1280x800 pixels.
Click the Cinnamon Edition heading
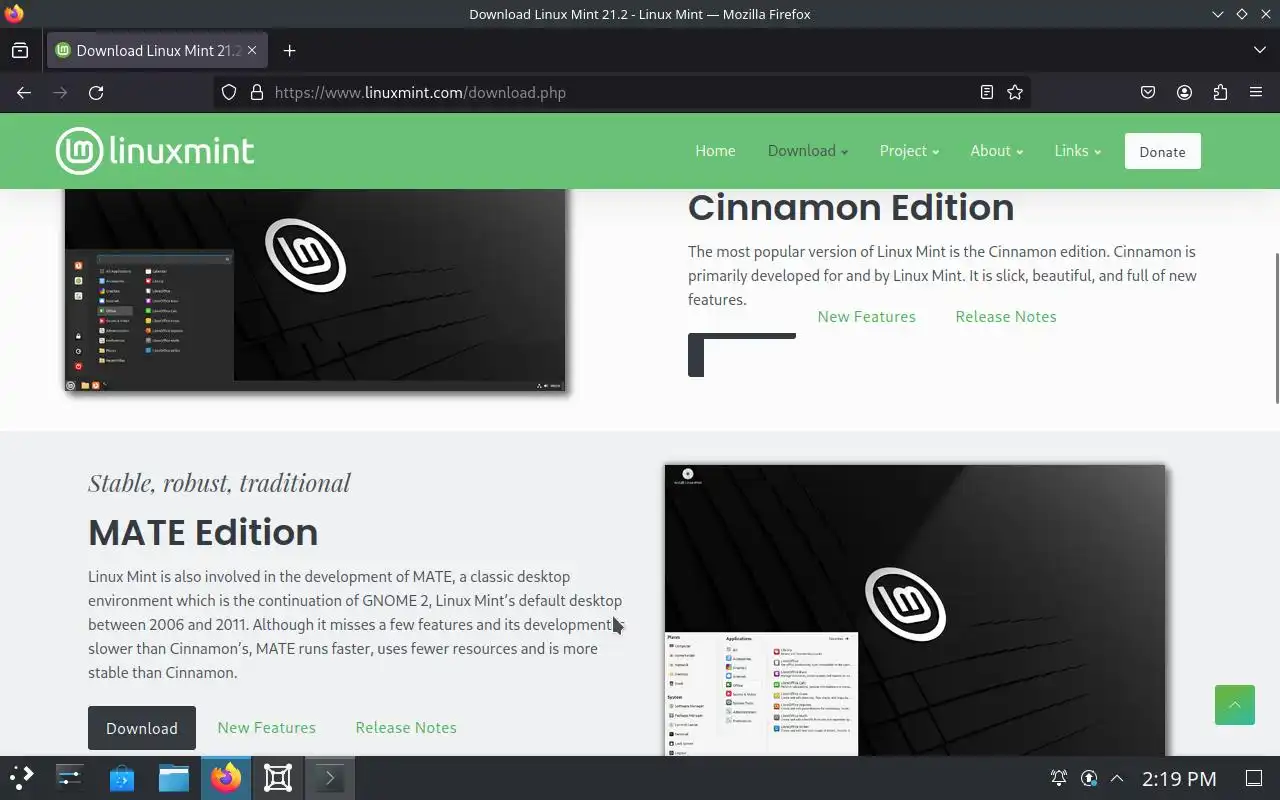pos(851,207)
